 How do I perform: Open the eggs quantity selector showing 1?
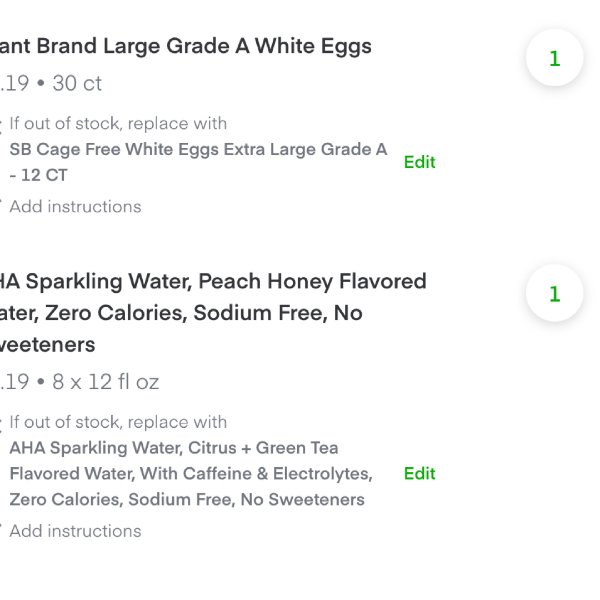tap(554, 58)
